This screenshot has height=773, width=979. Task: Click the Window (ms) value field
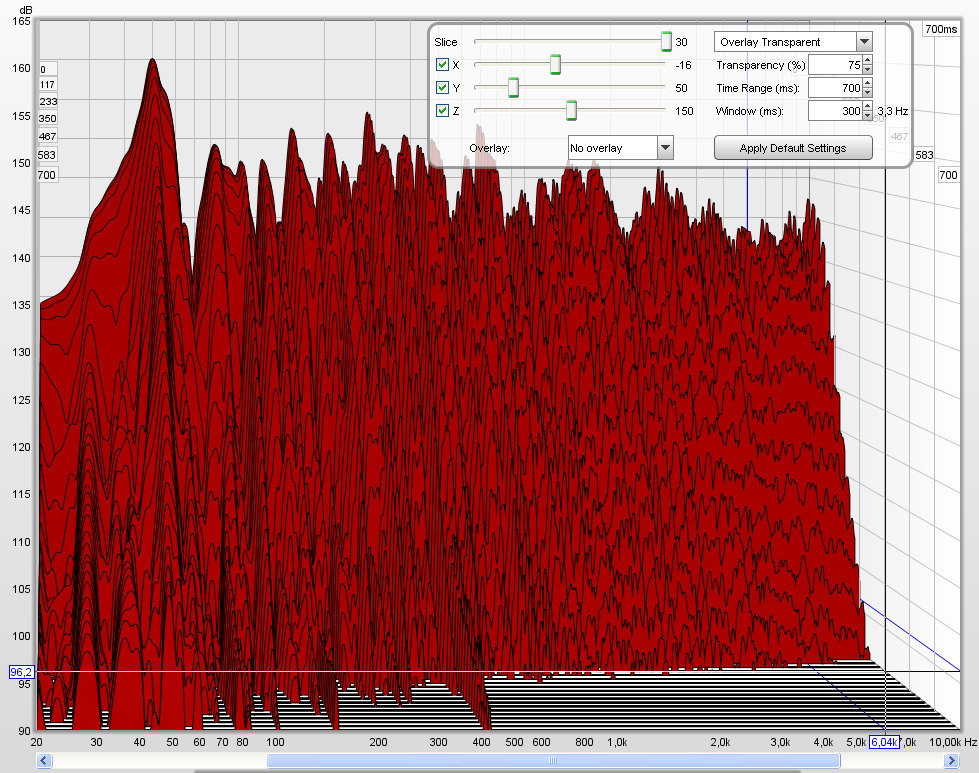[x=835, y=111]
